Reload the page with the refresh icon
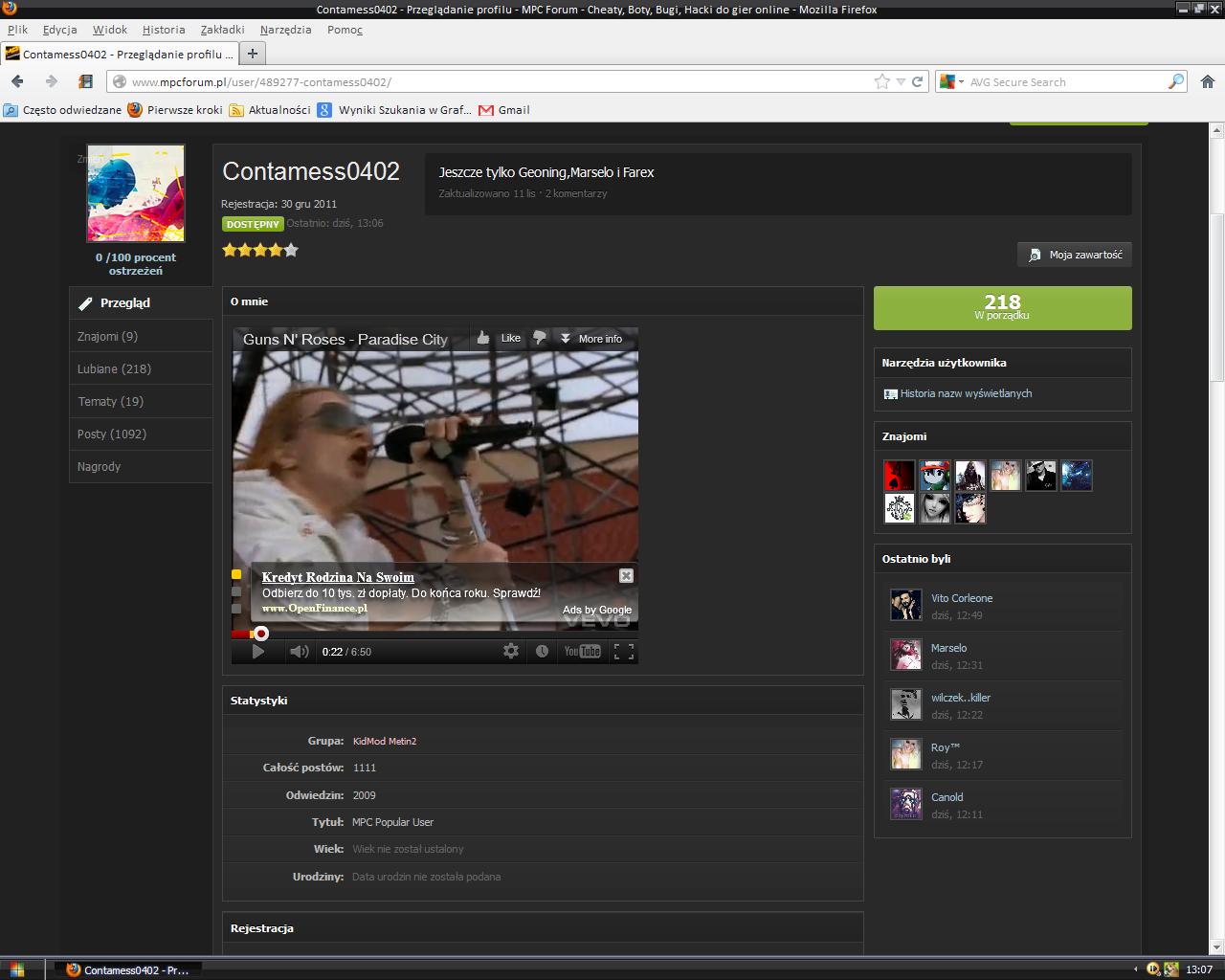 [917, 82]
